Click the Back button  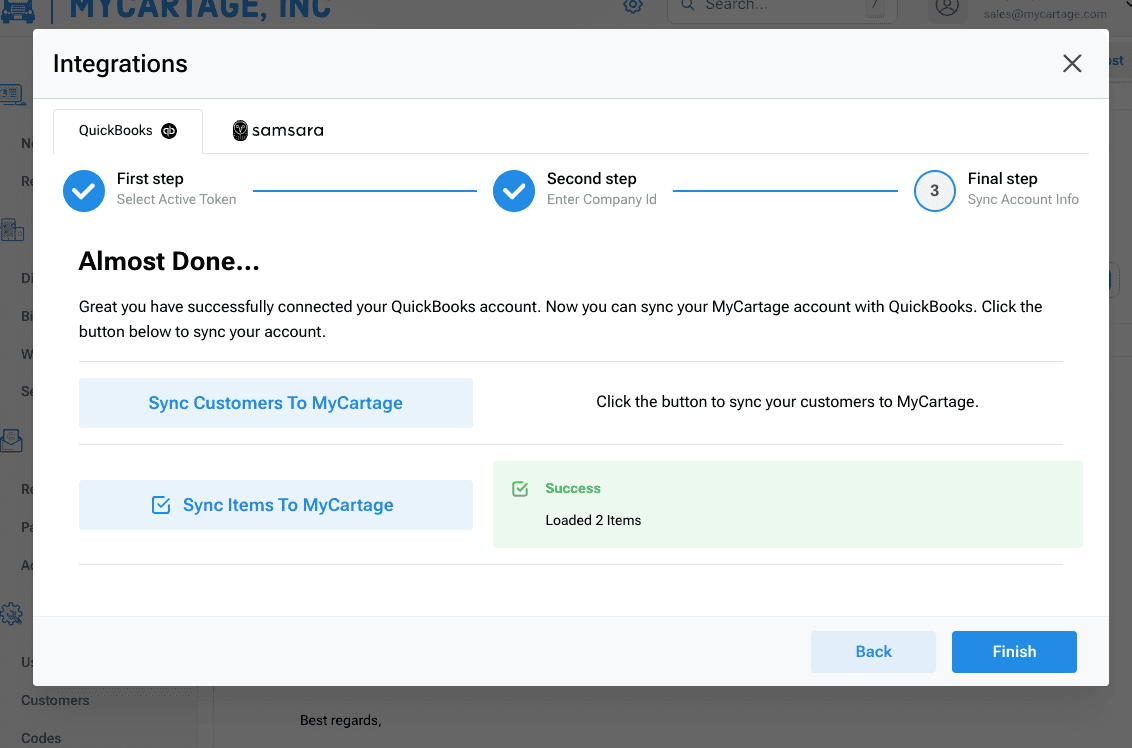point(874,652)
